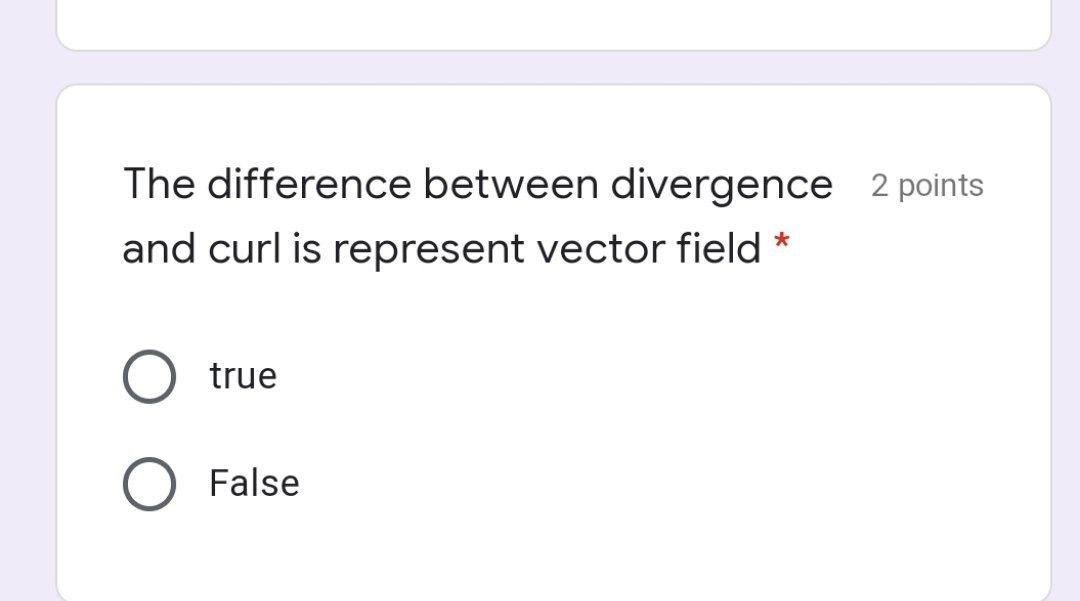Viewport: 1080px width, 601px height.
Task: Click the empty circle beside "False"
Action: coord(148,483)
